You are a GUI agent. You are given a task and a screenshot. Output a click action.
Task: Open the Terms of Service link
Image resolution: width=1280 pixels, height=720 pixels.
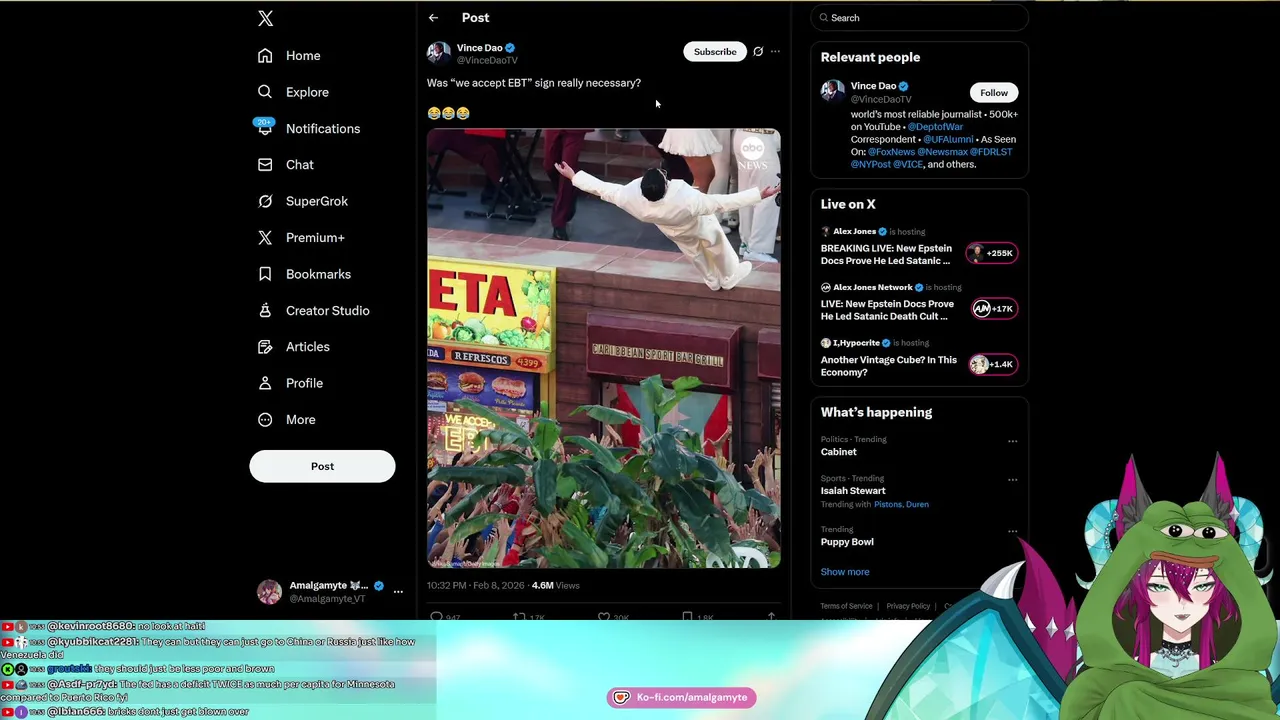tap(846, 606)
